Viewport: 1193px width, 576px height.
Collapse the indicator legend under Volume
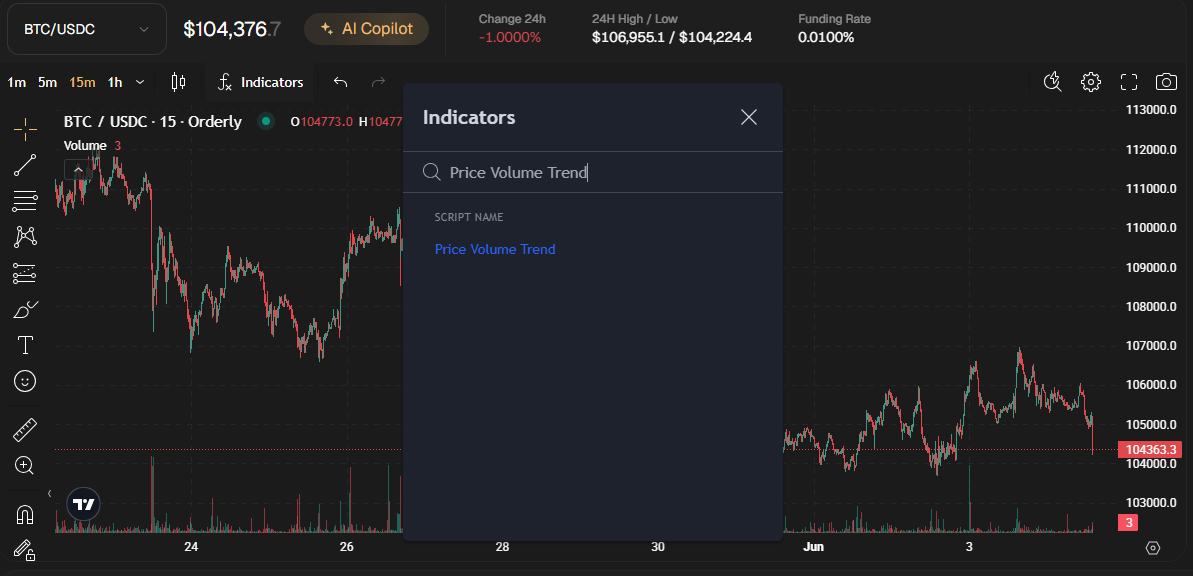[78, 169]
